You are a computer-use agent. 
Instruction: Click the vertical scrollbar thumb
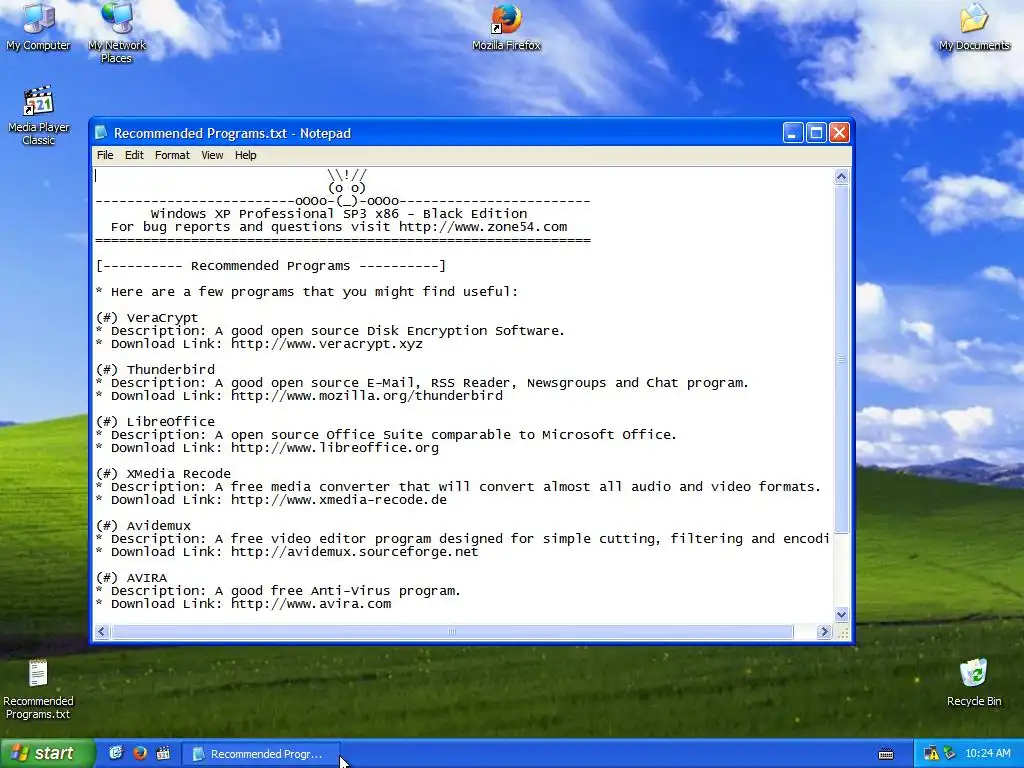[841, 359]
